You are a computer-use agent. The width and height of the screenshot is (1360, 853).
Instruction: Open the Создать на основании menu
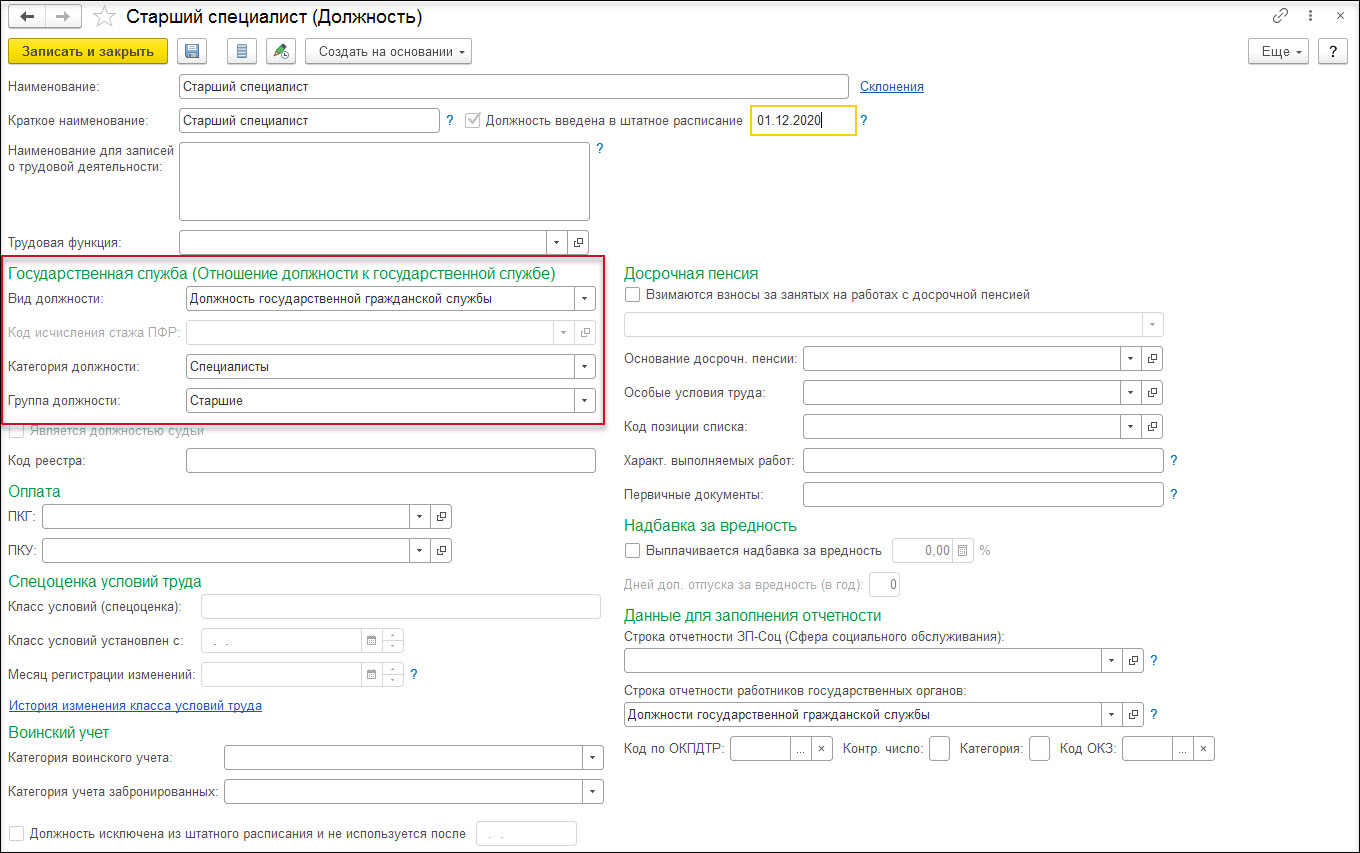(388, 51)
